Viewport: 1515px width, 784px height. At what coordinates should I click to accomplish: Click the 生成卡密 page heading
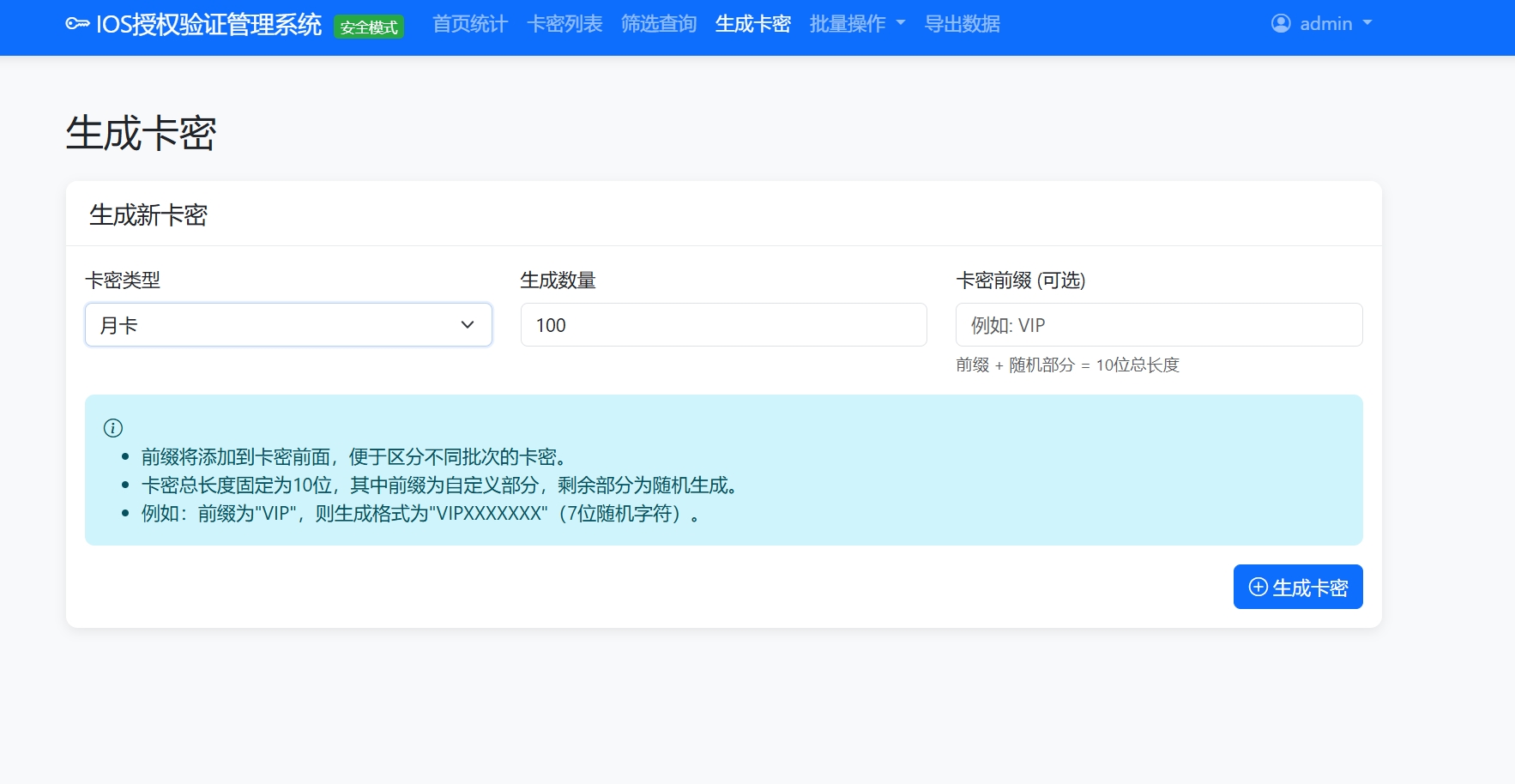pos(142,133)
